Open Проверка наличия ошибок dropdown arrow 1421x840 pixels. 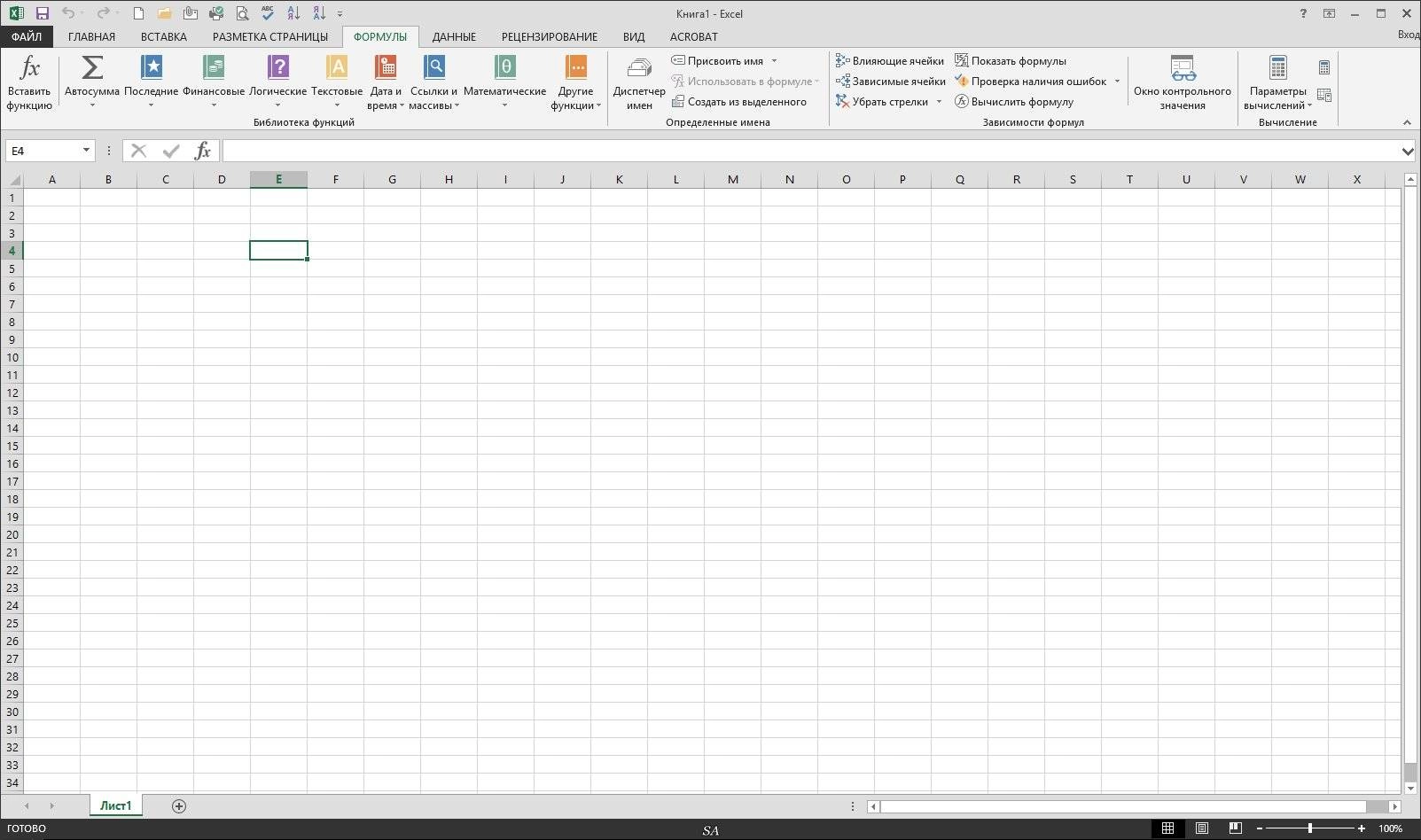point(1117,82)
